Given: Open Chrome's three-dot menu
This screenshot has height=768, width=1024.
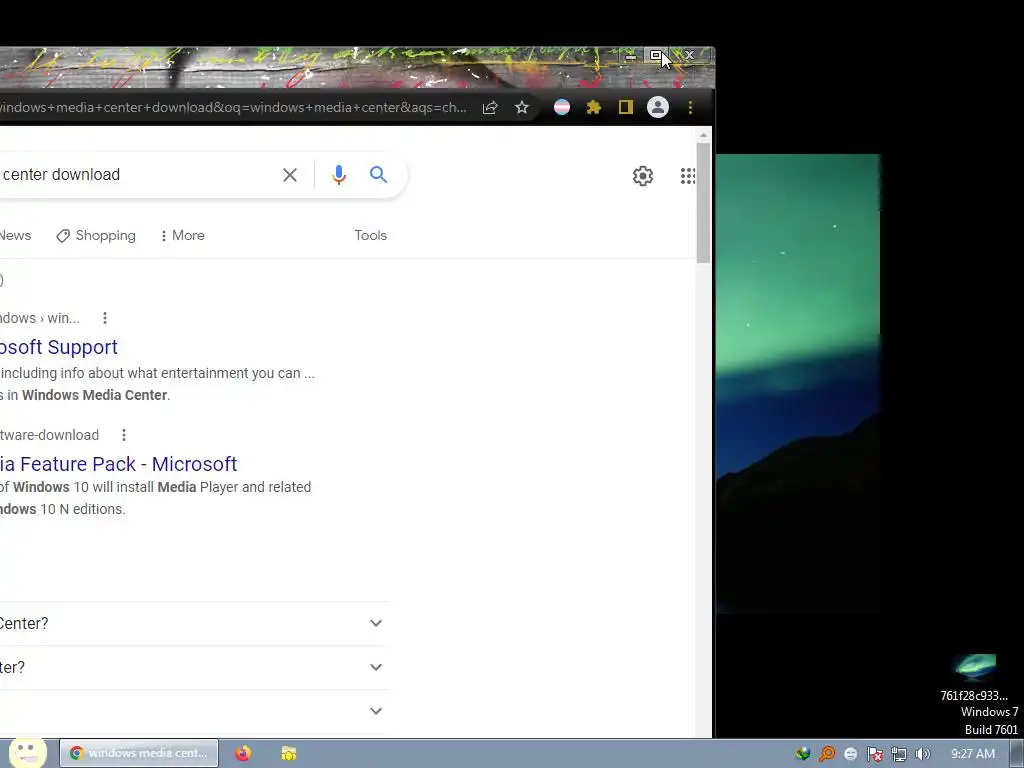Looking at the screenshot, I should tap(690, 107).
